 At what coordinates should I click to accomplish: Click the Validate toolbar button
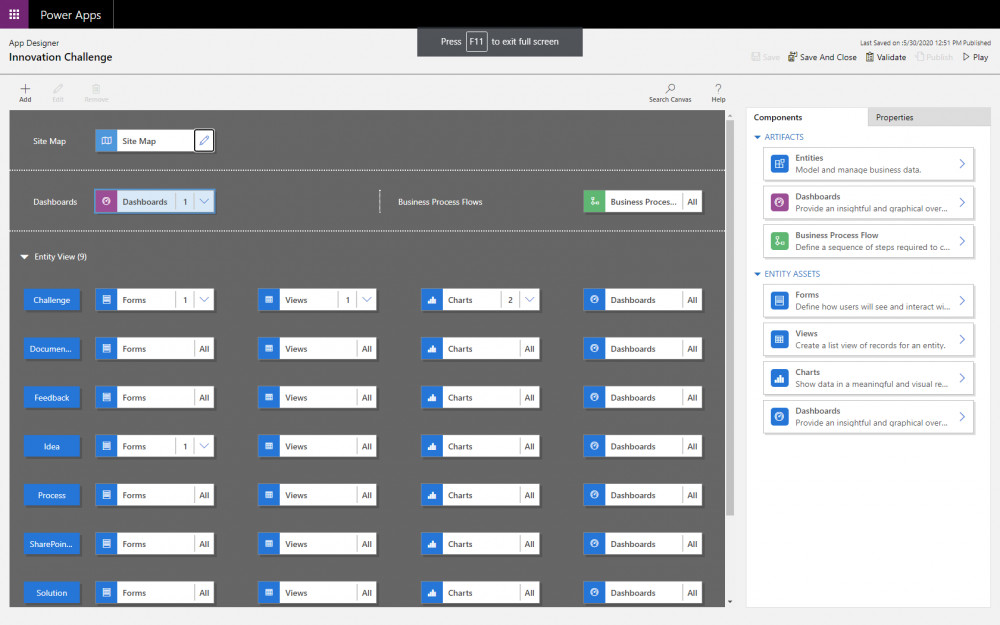click(x=886, y=57)
